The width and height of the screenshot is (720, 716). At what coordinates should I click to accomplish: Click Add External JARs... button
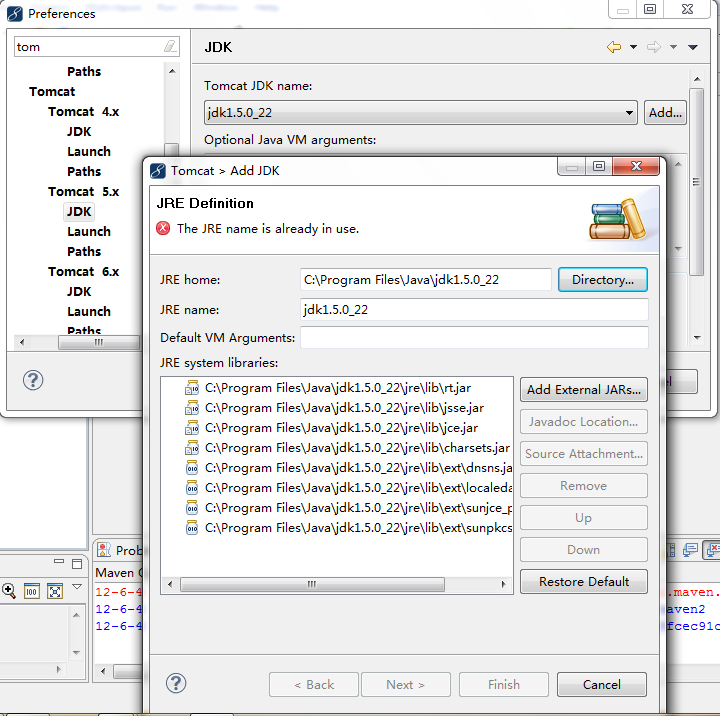pos(584,389)
